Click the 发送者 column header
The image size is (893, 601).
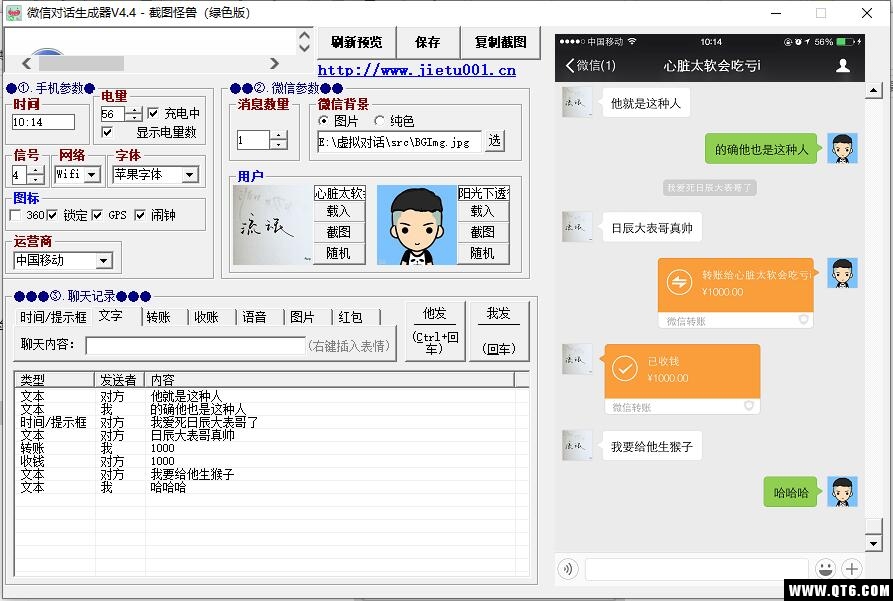(120, 380)
